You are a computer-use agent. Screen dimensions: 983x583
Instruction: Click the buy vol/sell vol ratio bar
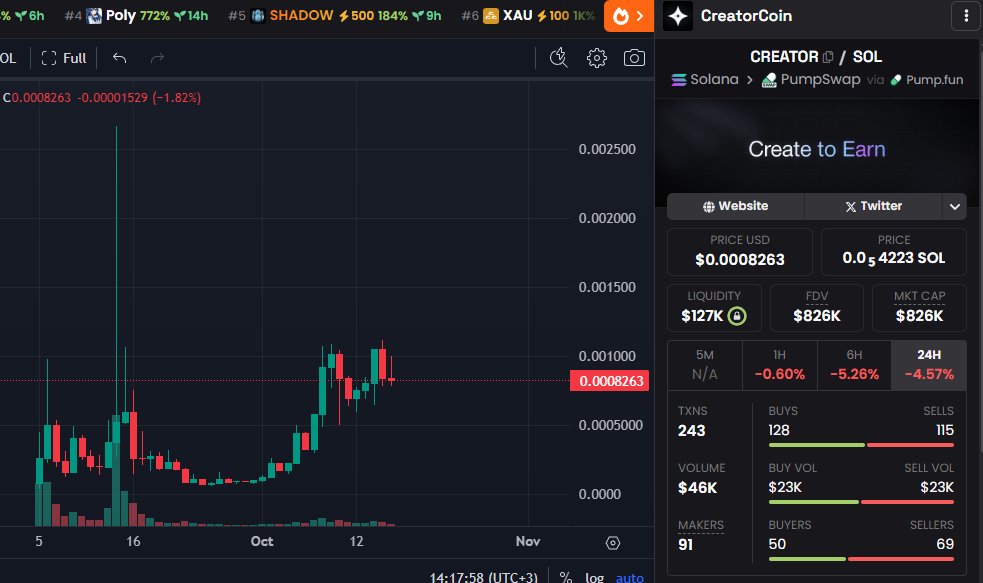pyautogui.click(x=861, y=502)
